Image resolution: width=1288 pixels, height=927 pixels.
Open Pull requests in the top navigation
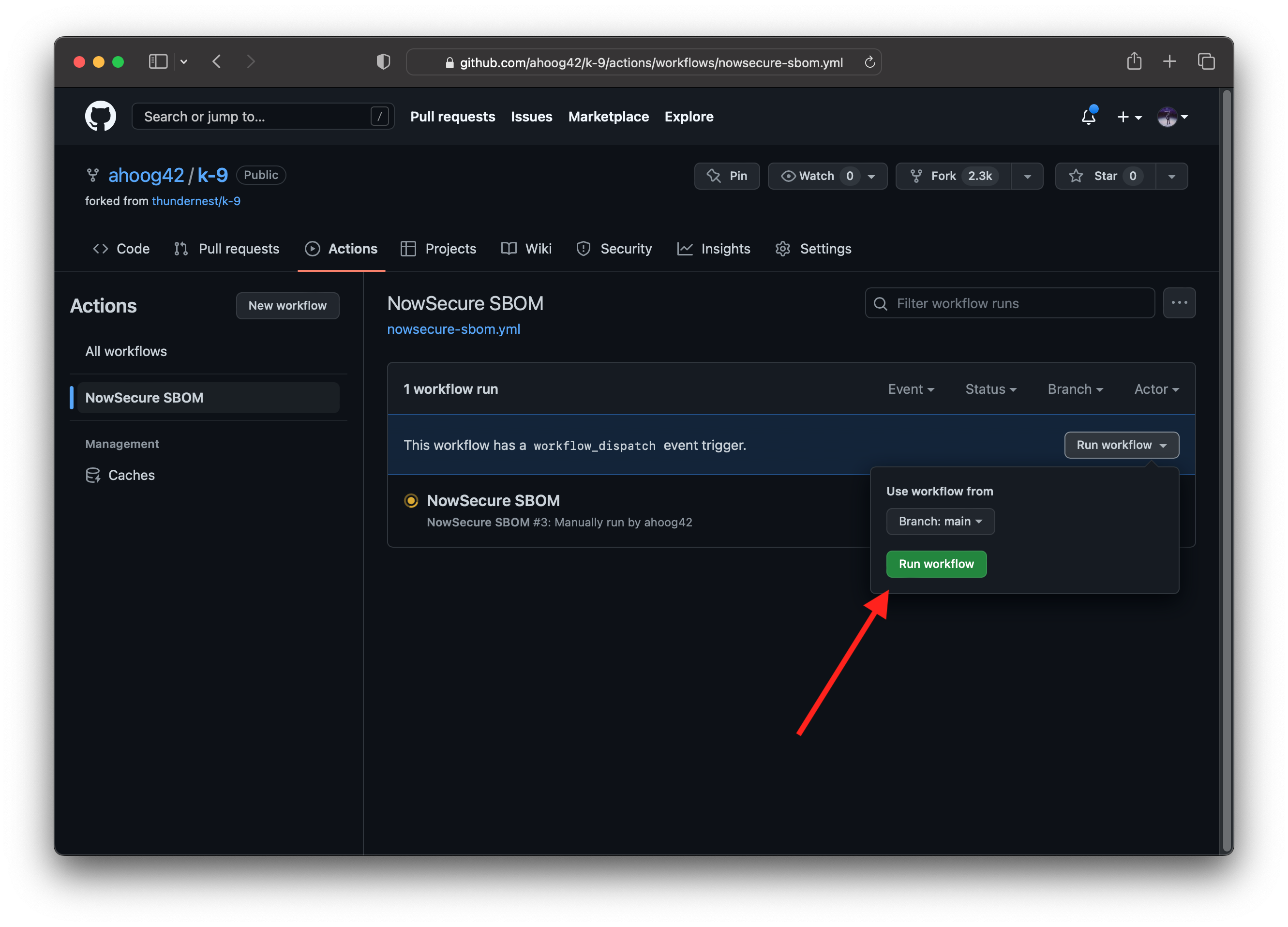(x=452, y=117)
